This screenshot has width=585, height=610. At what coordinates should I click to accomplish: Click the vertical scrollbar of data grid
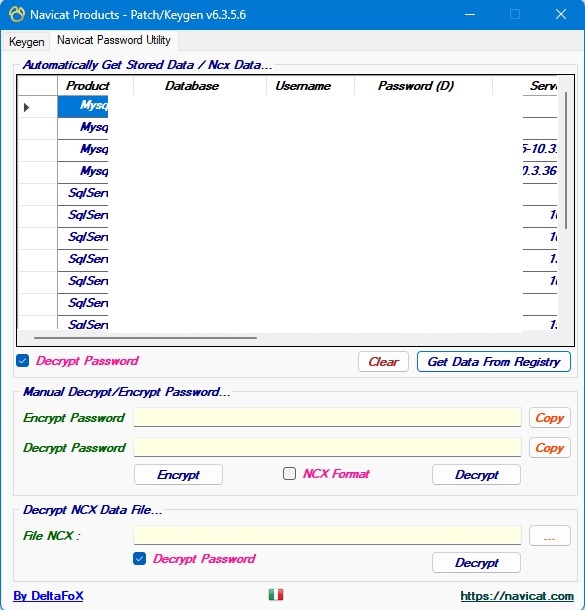click(x=566, y=160)
